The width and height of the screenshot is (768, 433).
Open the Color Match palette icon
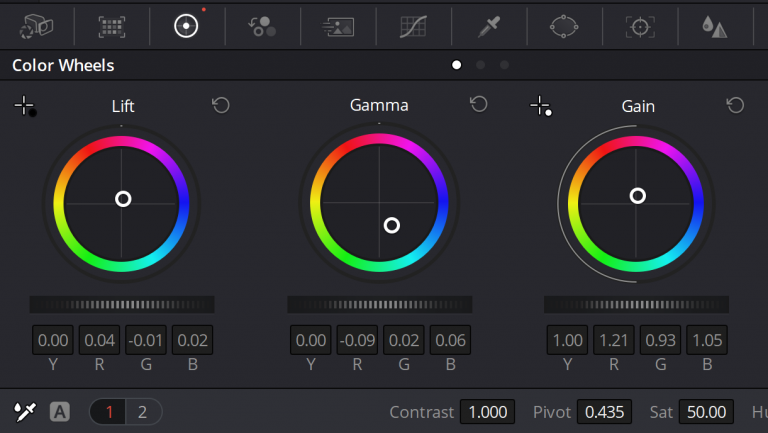point(112,27)
